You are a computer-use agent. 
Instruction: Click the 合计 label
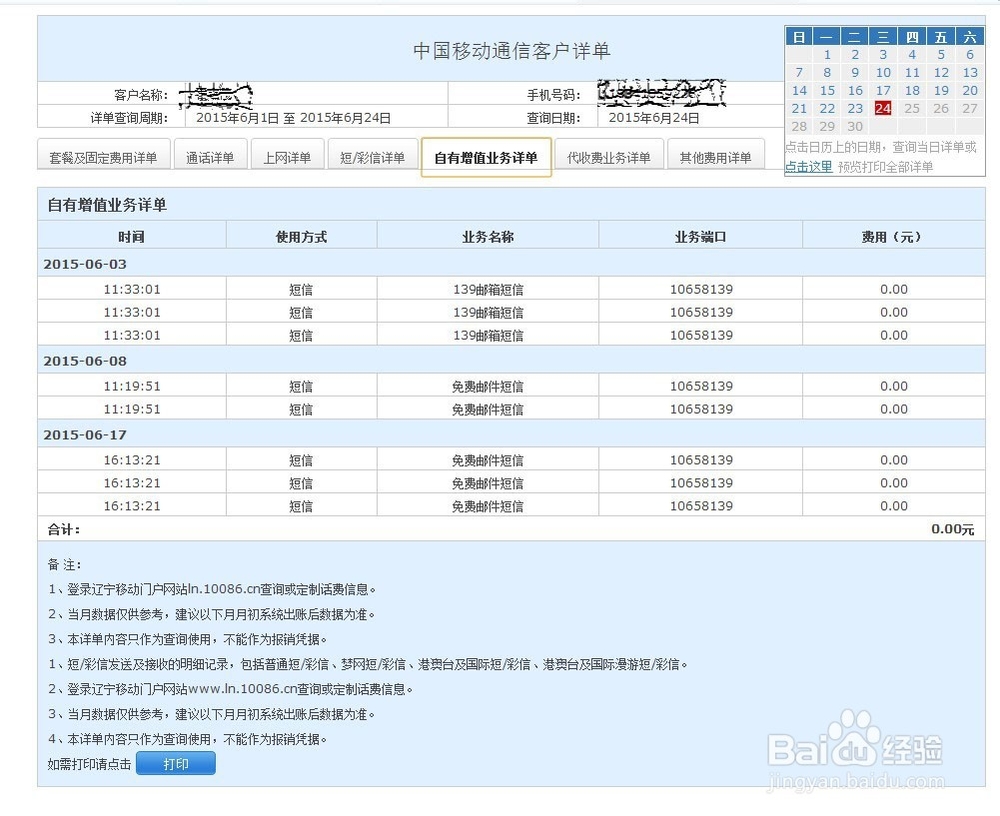coord(64,529)
